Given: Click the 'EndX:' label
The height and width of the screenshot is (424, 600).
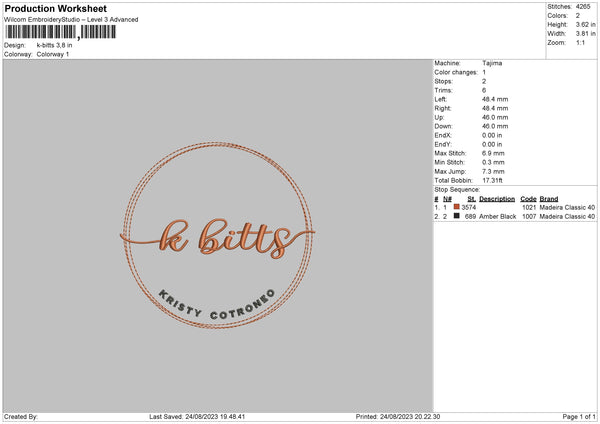Looking at the screenshot, I should [x=443, y=135].
